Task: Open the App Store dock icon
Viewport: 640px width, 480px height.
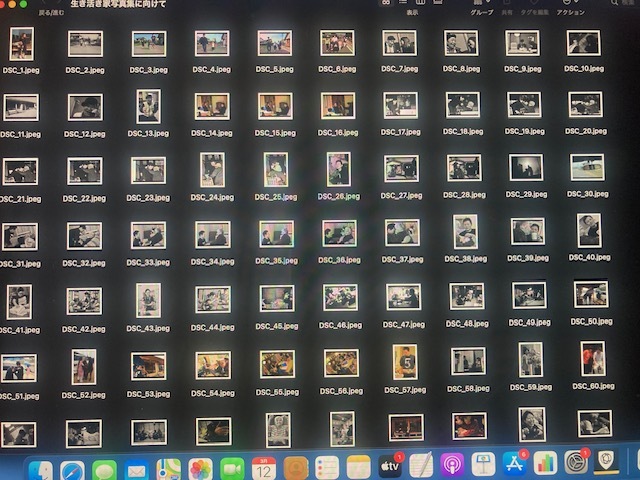Action: pos(514,464)
